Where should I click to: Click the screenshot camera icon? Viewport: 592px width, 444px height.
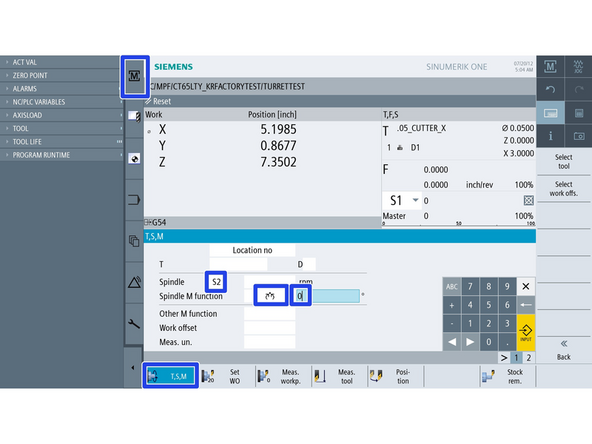[578, 136]
